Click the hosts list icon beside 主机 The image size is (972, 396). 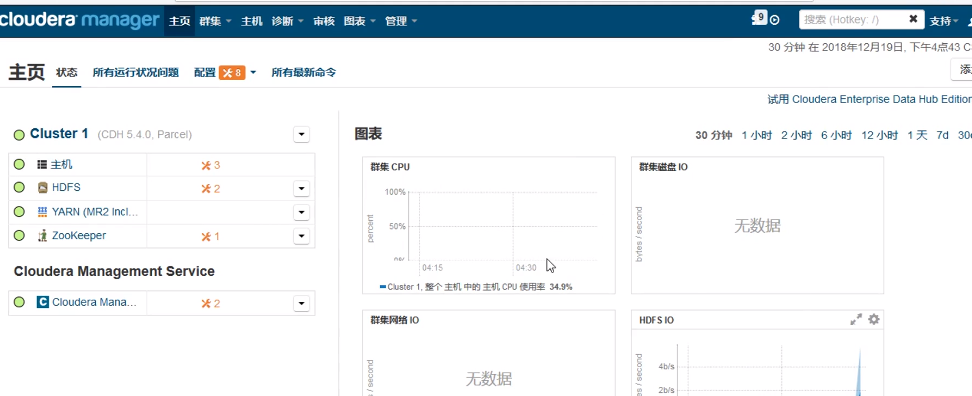tap(42, 164)
